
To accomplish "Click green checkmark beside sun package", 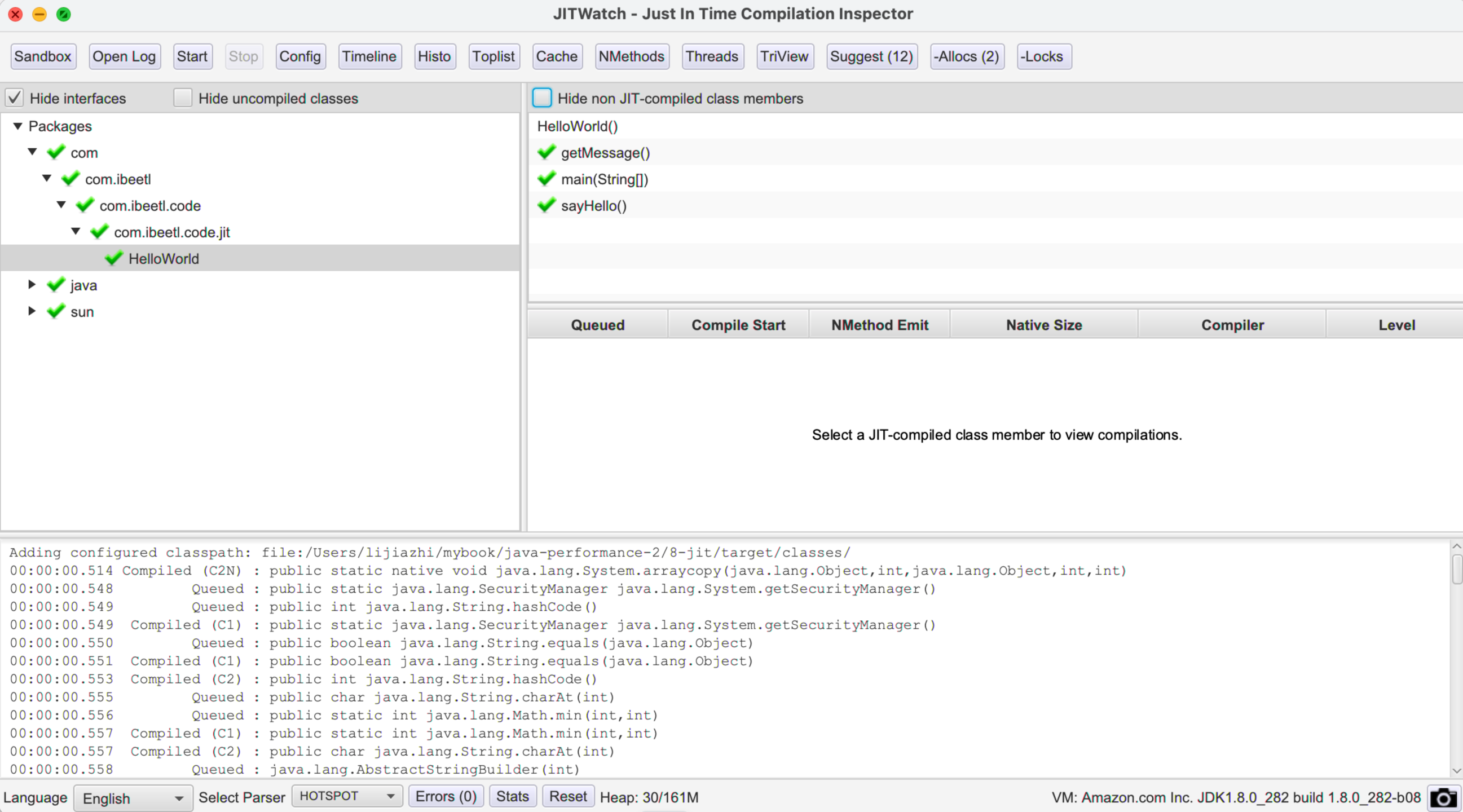I will coord(56,311).
